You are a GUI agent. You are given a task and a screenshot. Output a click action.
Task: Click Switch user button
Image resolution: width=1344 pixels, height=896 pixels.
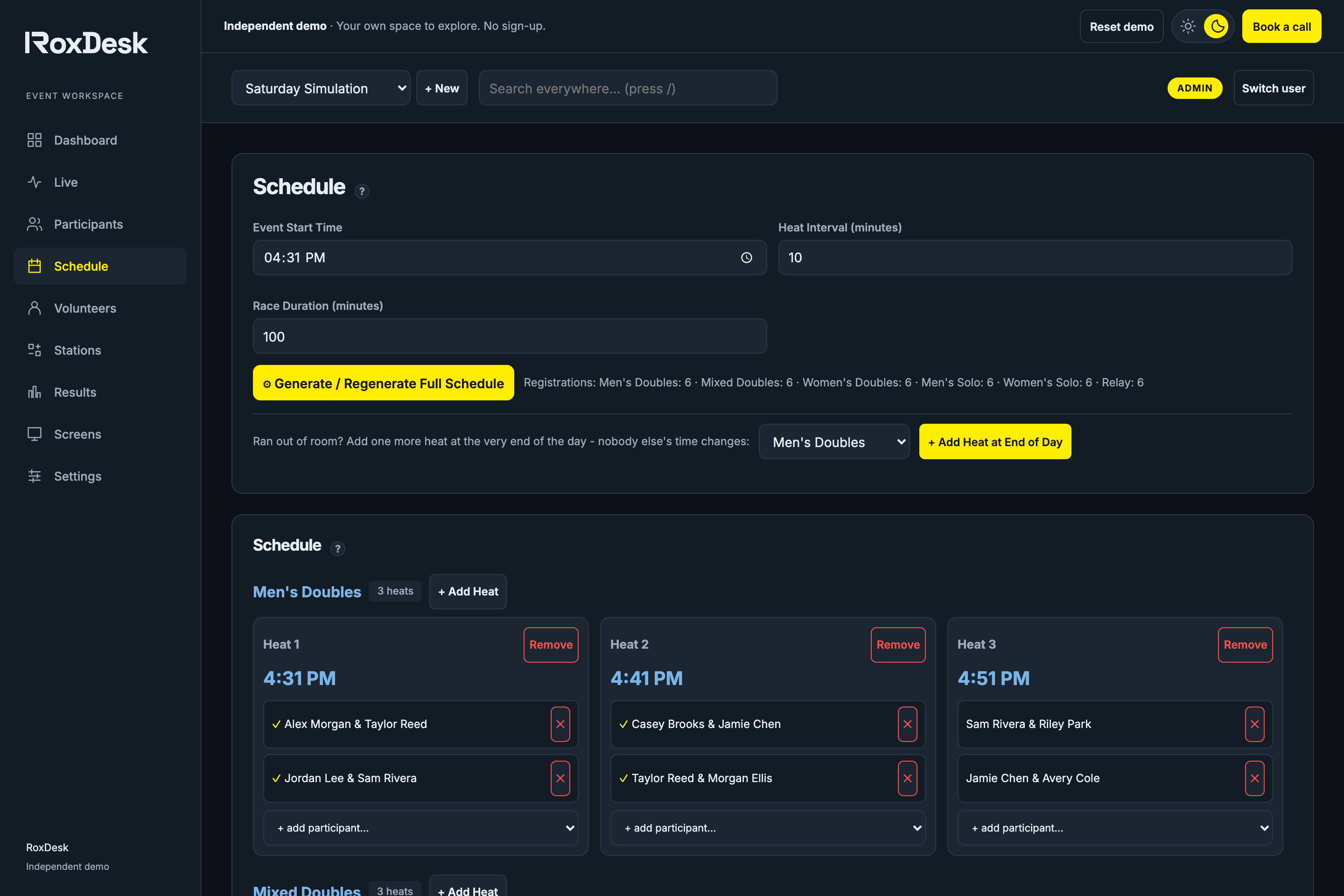coord(1274,88)
